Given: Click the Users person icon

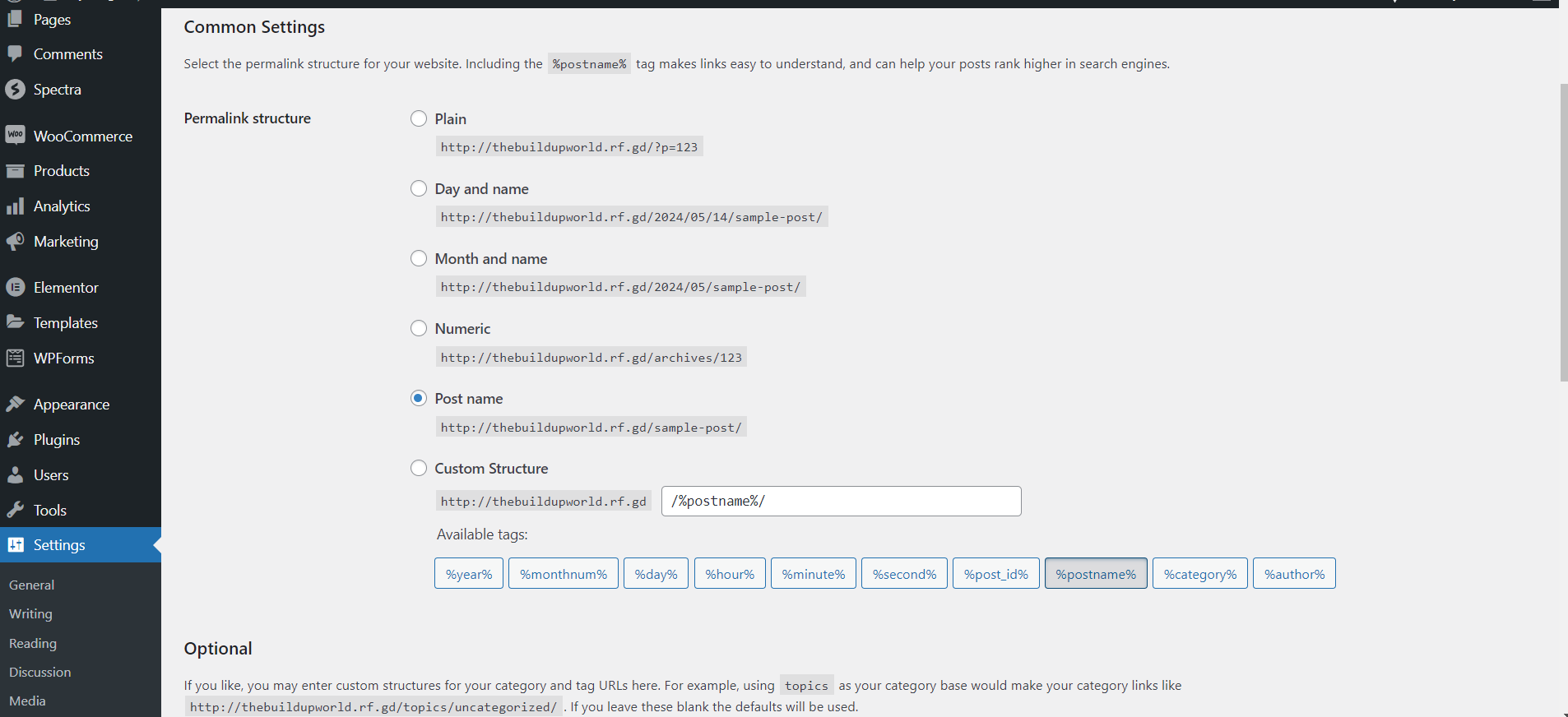Looking at the screenshot, I should (15, 475).
